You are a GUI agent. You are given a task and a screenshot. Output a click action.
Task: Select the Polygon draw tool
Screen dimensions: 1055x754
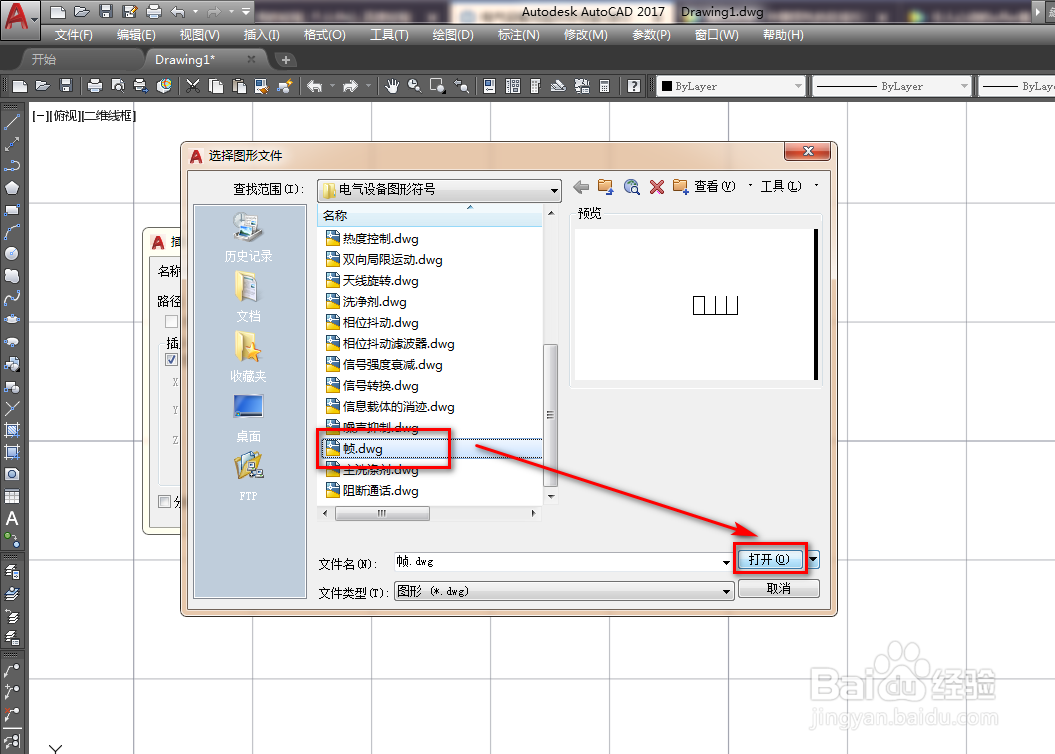(11, 188)
